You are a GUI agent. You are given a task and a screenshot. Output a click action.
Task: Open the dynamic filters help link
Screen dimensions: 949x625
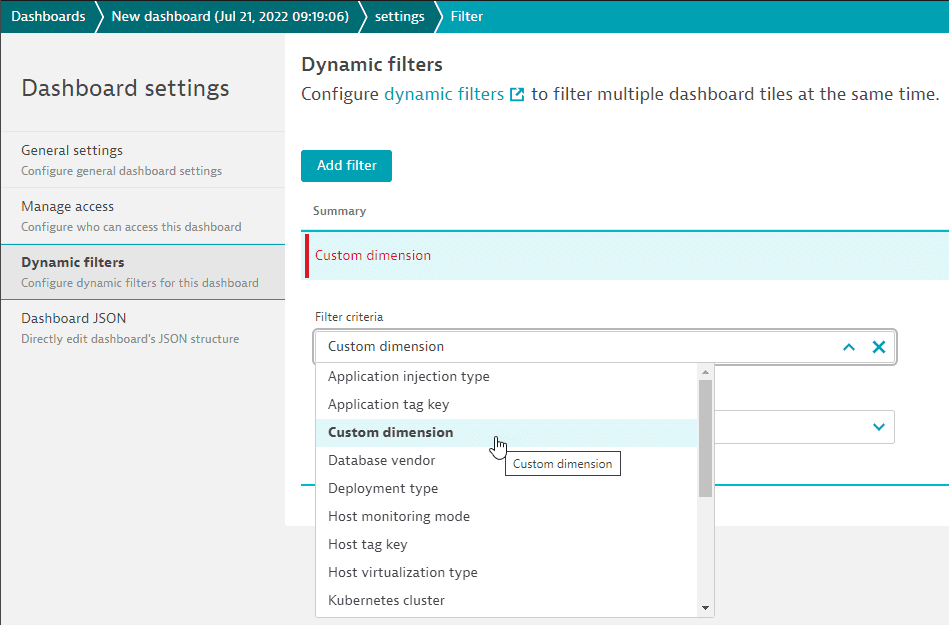(x=444, y=95)
